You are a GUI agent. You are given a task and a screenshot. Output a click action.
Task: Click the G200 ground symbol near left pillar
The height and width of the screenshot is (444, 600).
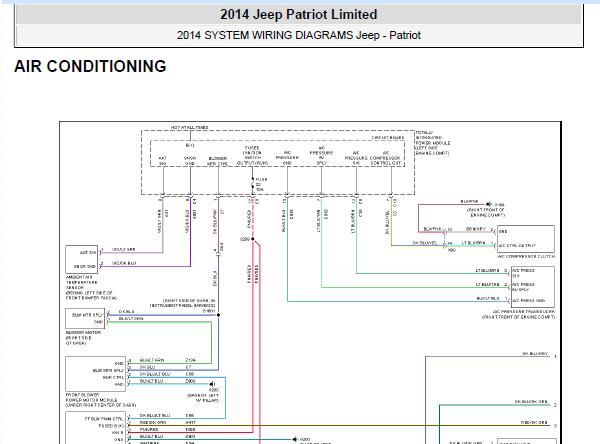212,384
